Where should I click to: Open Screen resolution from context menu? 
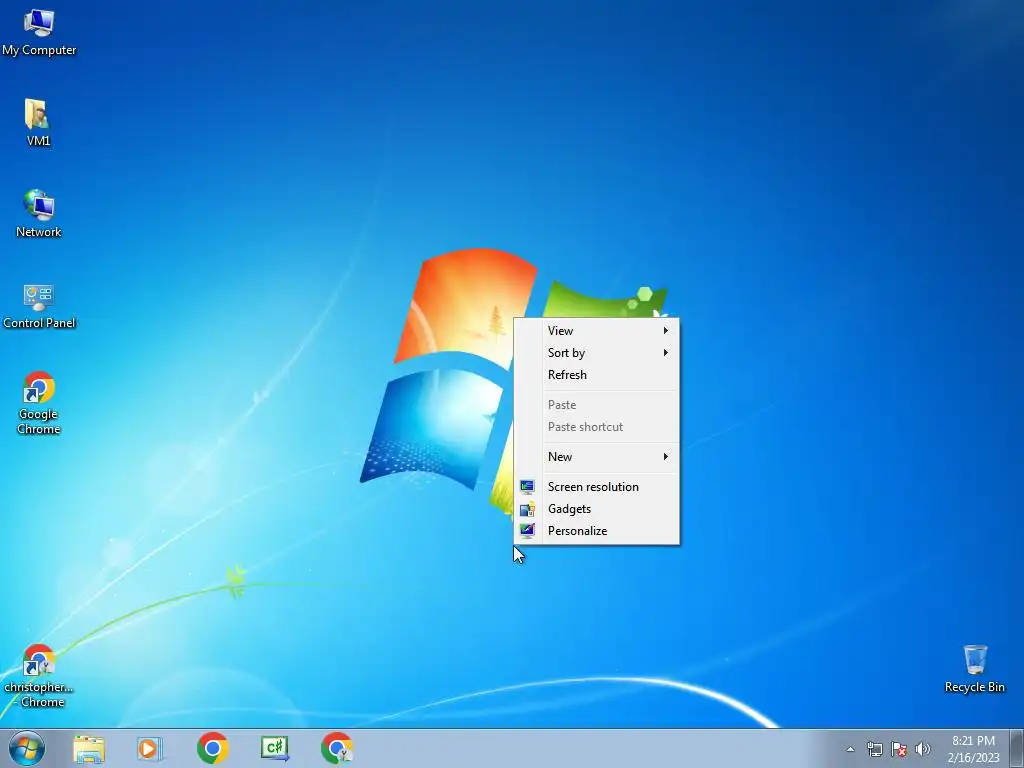point(597,487)
